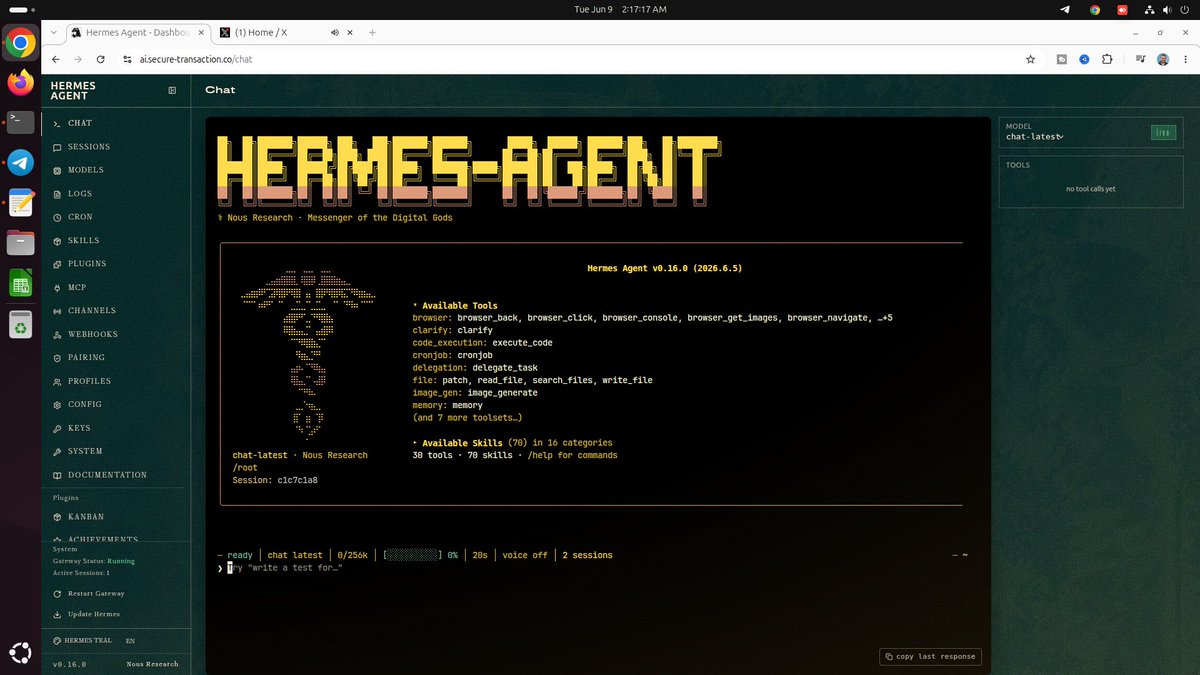Click the 2 sessions status entry
The height and width of the screenshot is (675, 1200).
(x=587, y=555)
